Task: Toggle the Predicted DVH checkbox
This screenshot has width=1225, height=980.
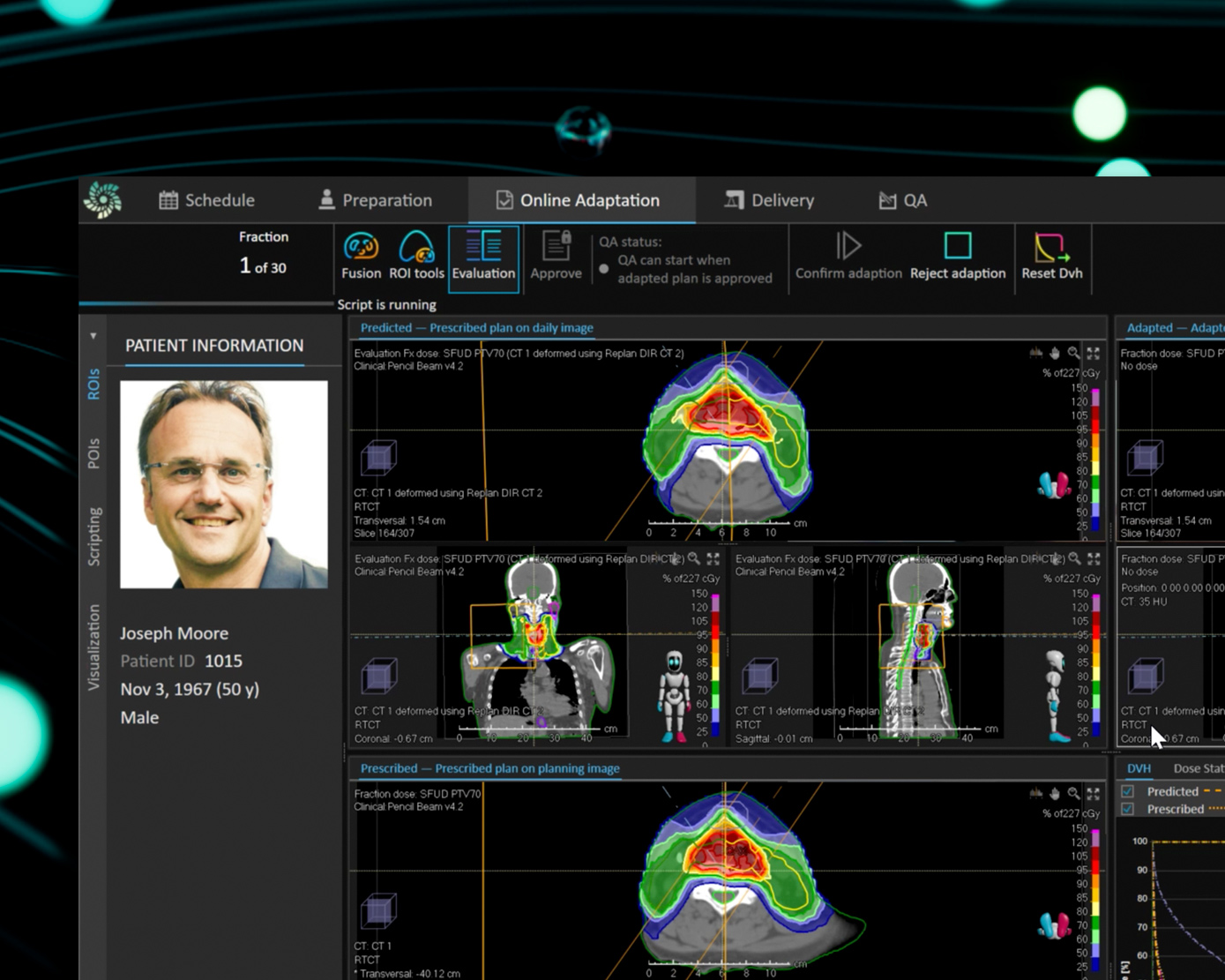Action: pyautogui.click(x=1127, y=791)
